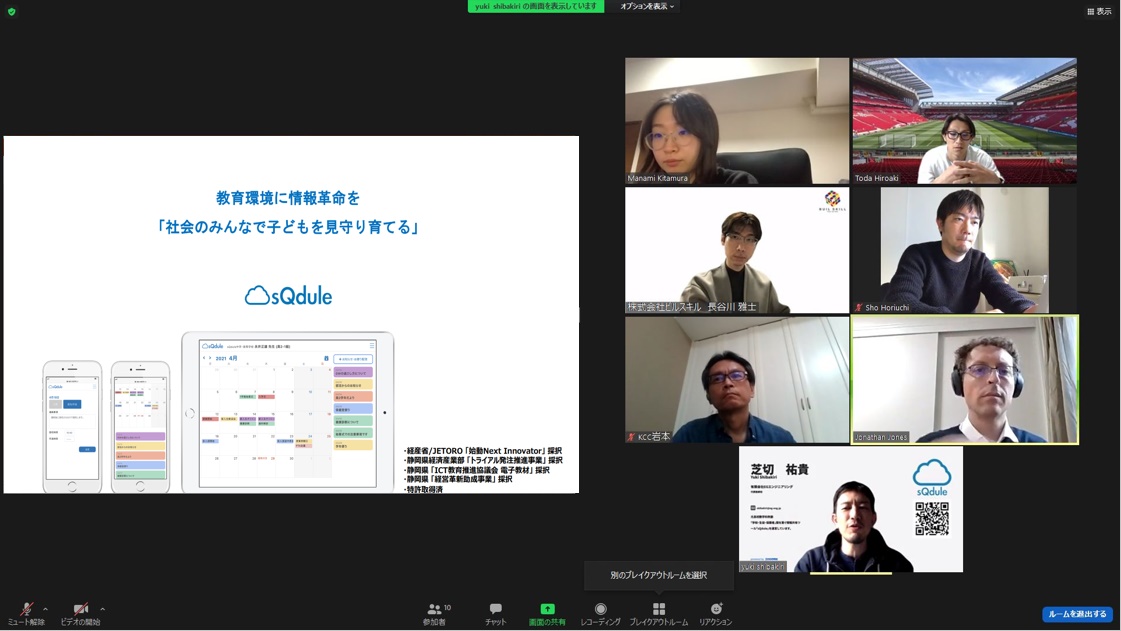
Task: Click the Manami Kitamura name label
Action: [657, 179]
